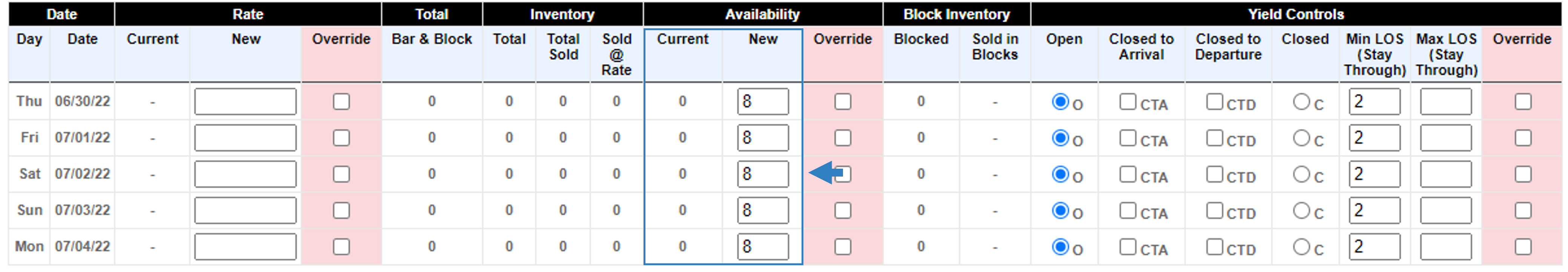Select Open radio button for Sun 07/03/22
1568x272 pixels.
pos(1060,211)
